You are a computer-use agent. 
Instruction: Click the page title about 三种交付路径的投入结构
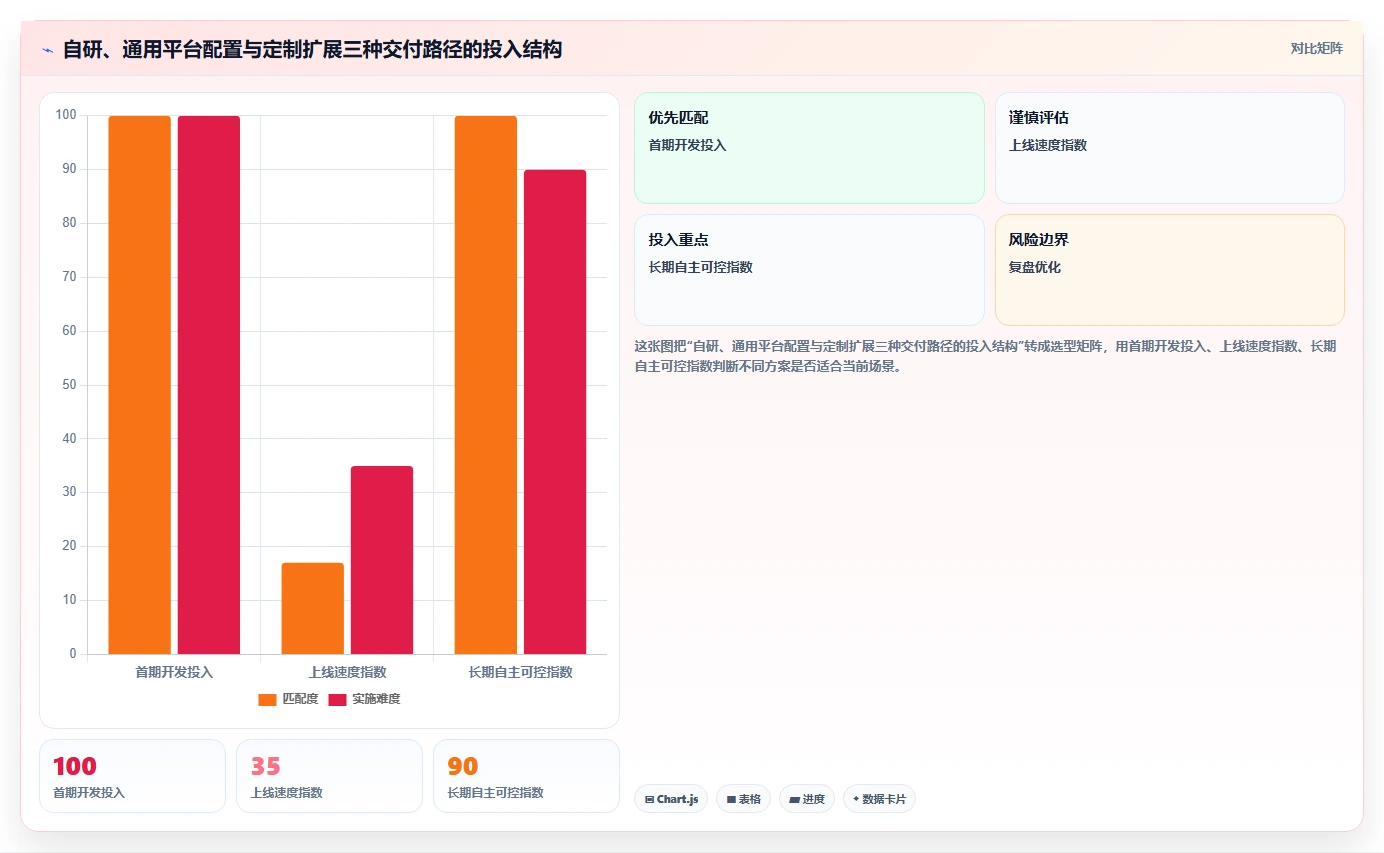tap(312, 49)
